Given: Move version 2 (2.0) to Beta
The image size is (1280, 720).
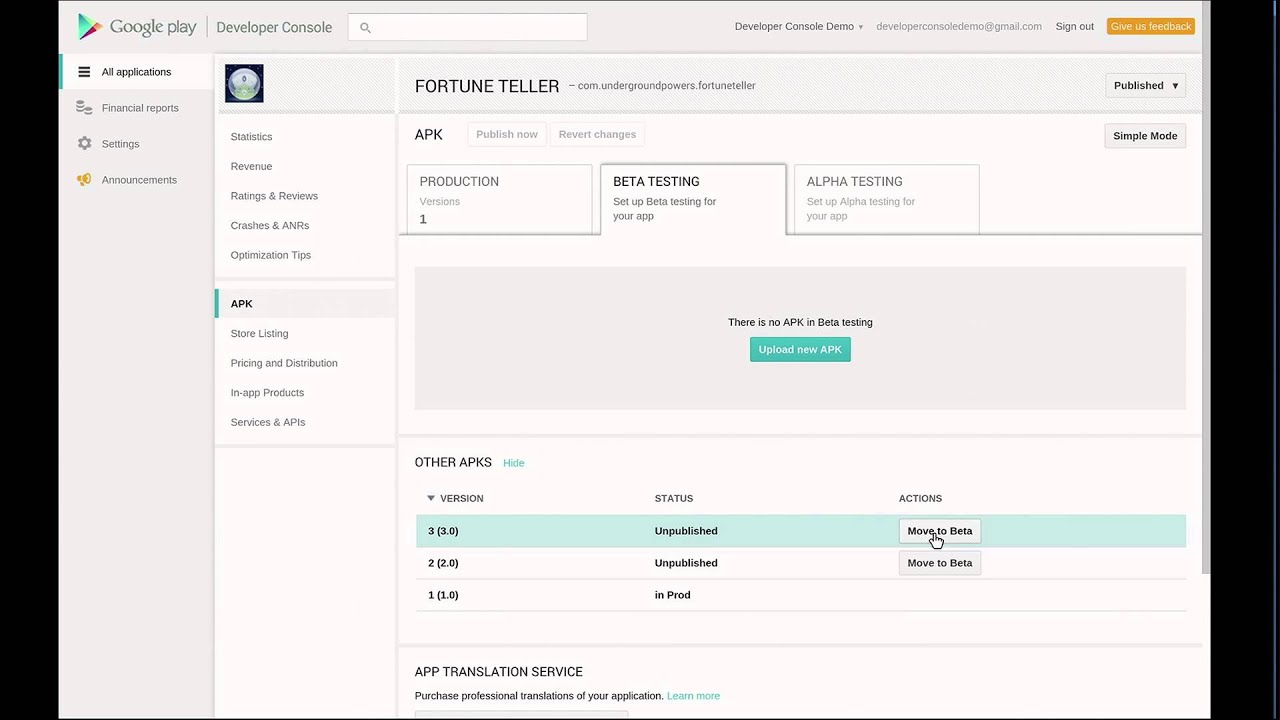Looking at the screenshot, I should coord(940,563).
